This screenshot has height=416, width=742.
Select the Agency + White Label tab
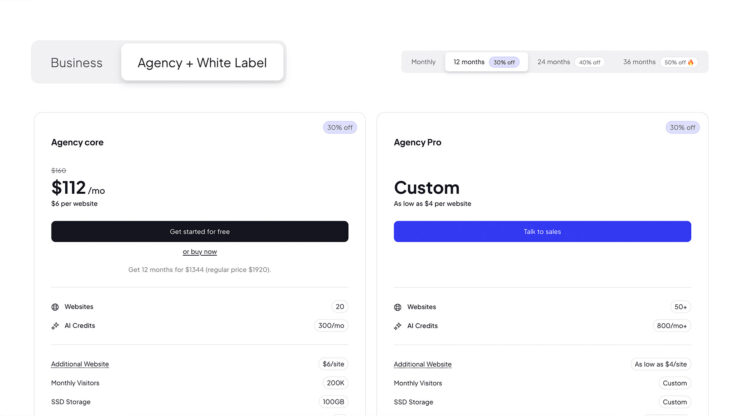[202, 62]
